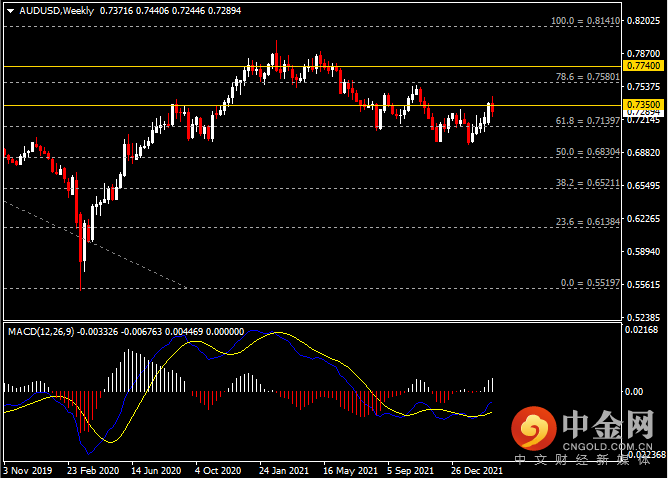Click the 16 May 2021 date marker

click(x=350, y=471)
